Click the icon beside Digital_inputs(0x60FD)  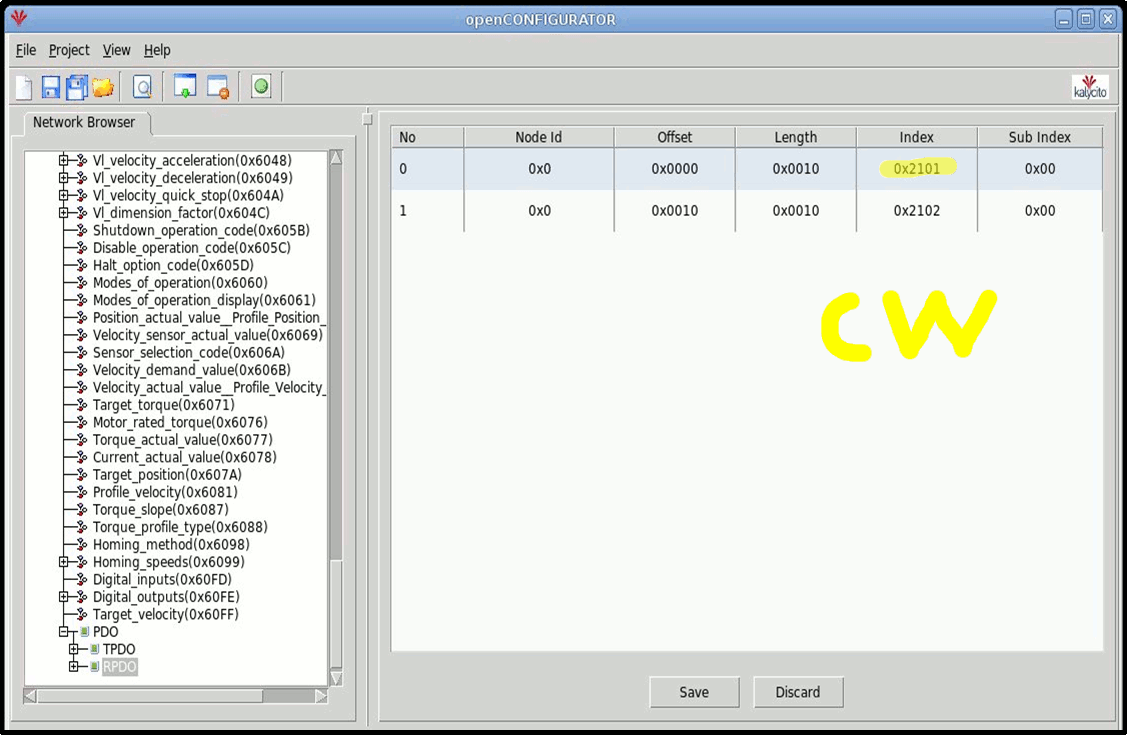click(81, 580)
